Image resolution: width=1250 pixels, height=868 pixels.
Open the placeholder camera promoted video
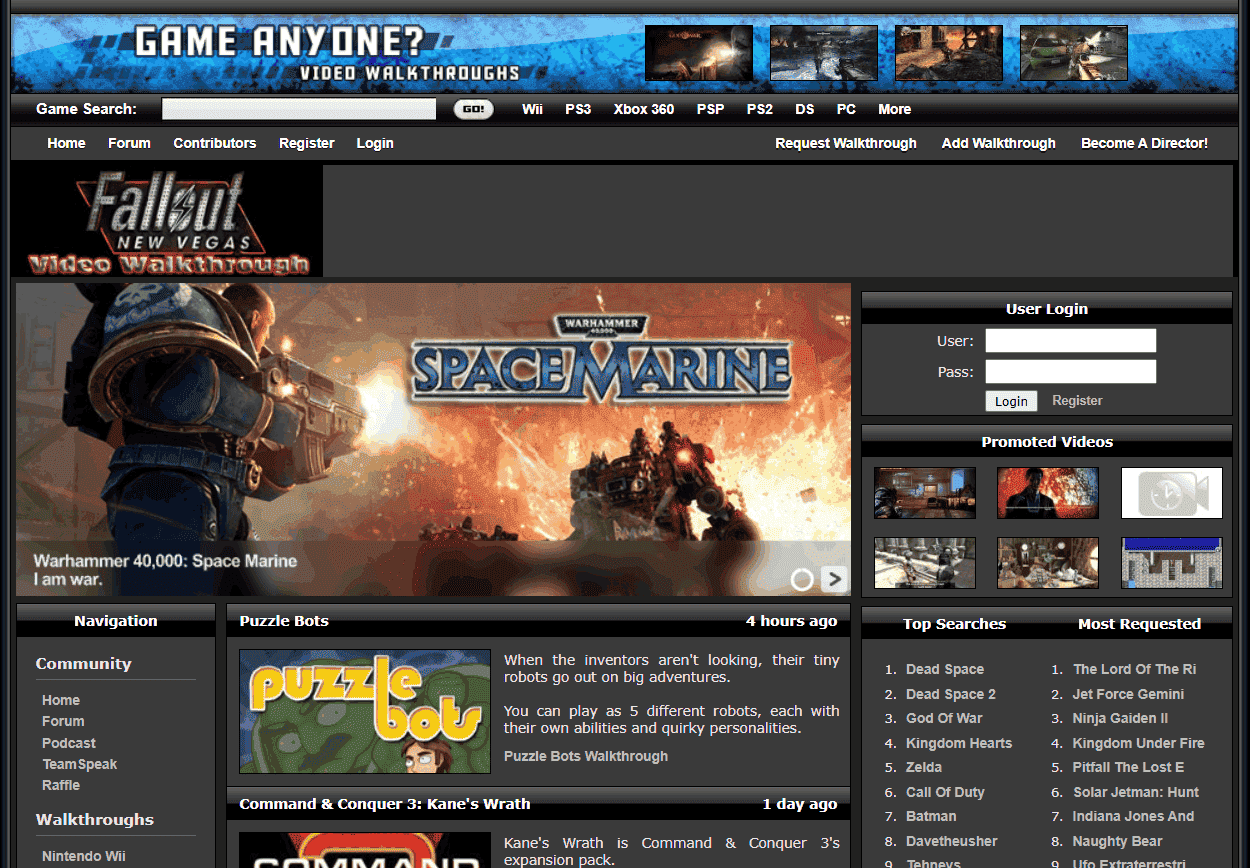point(1171,493)
